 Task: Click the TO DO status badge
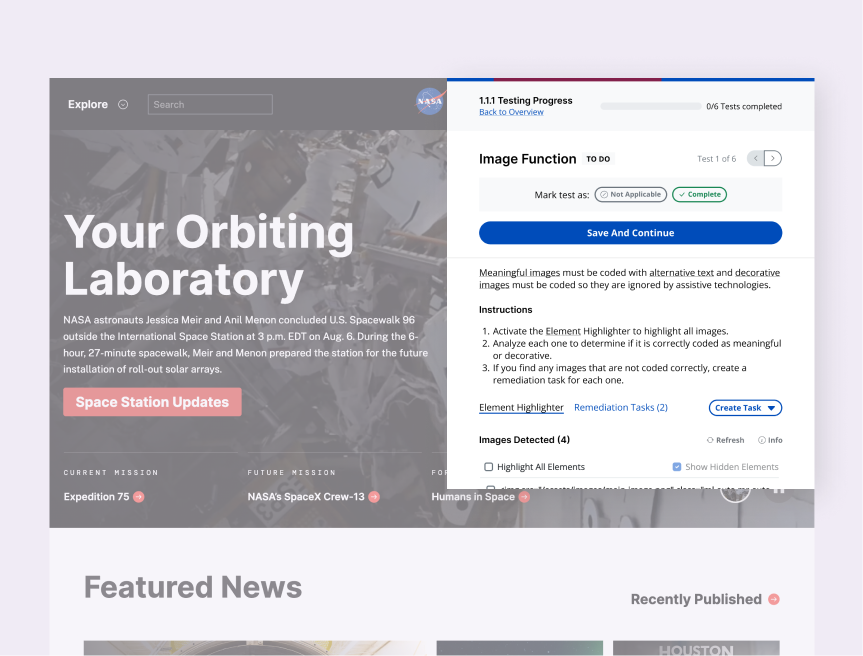(x=598, y=159)
